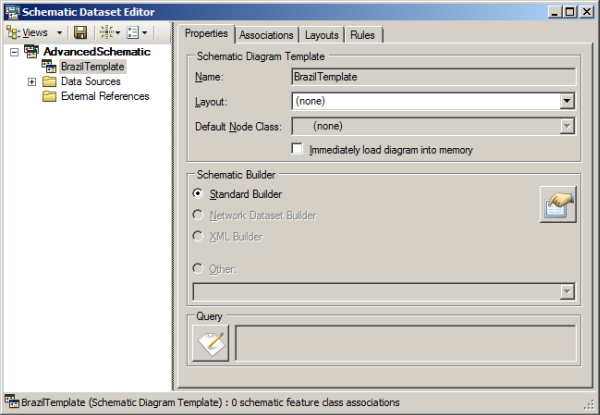The width and height of the screenshot is (600, 415).
Task: Close the Schematic Dataset Editor window
Action: [587, 12]
